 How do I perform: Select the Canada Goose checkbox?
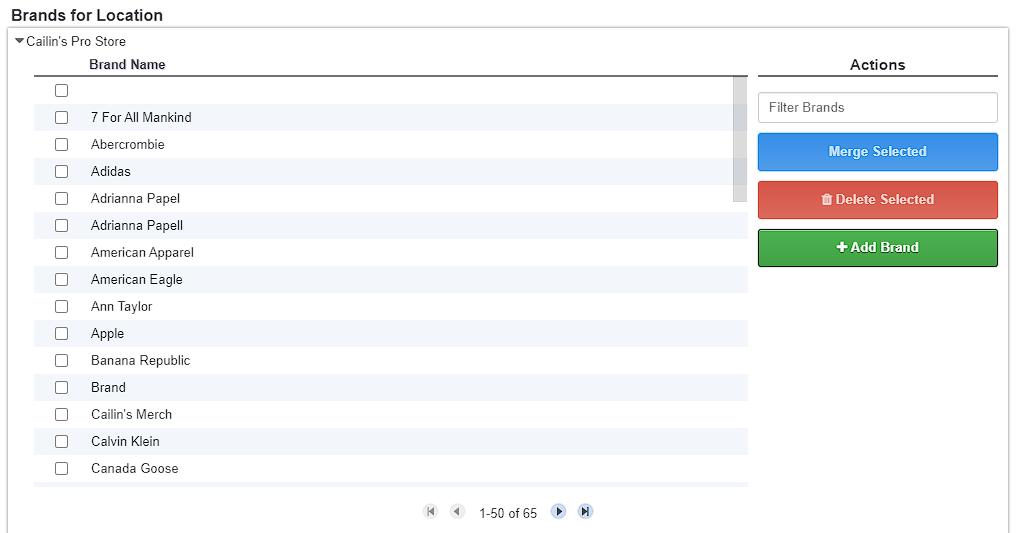click(62, 469)
